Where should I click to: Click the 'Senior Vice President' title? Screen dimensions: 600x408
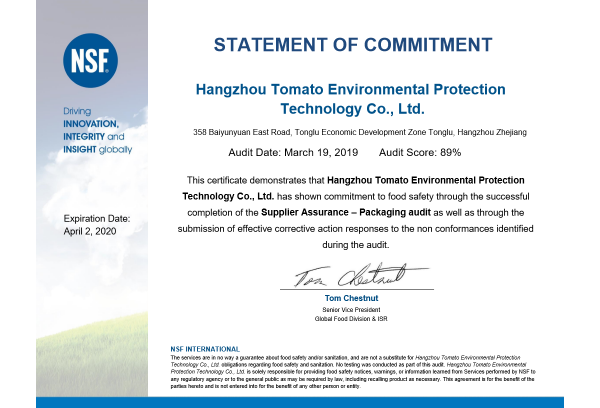[x=351, y=310]
